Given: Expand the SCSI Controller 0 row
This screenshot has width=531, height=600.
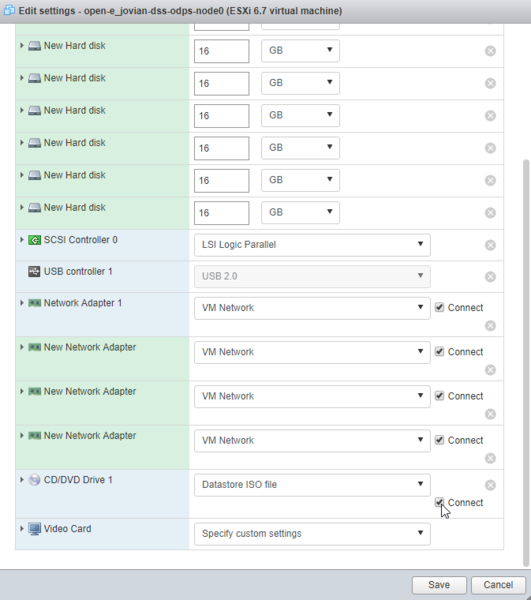Looking at the screenshot, I should click(22, 240).
